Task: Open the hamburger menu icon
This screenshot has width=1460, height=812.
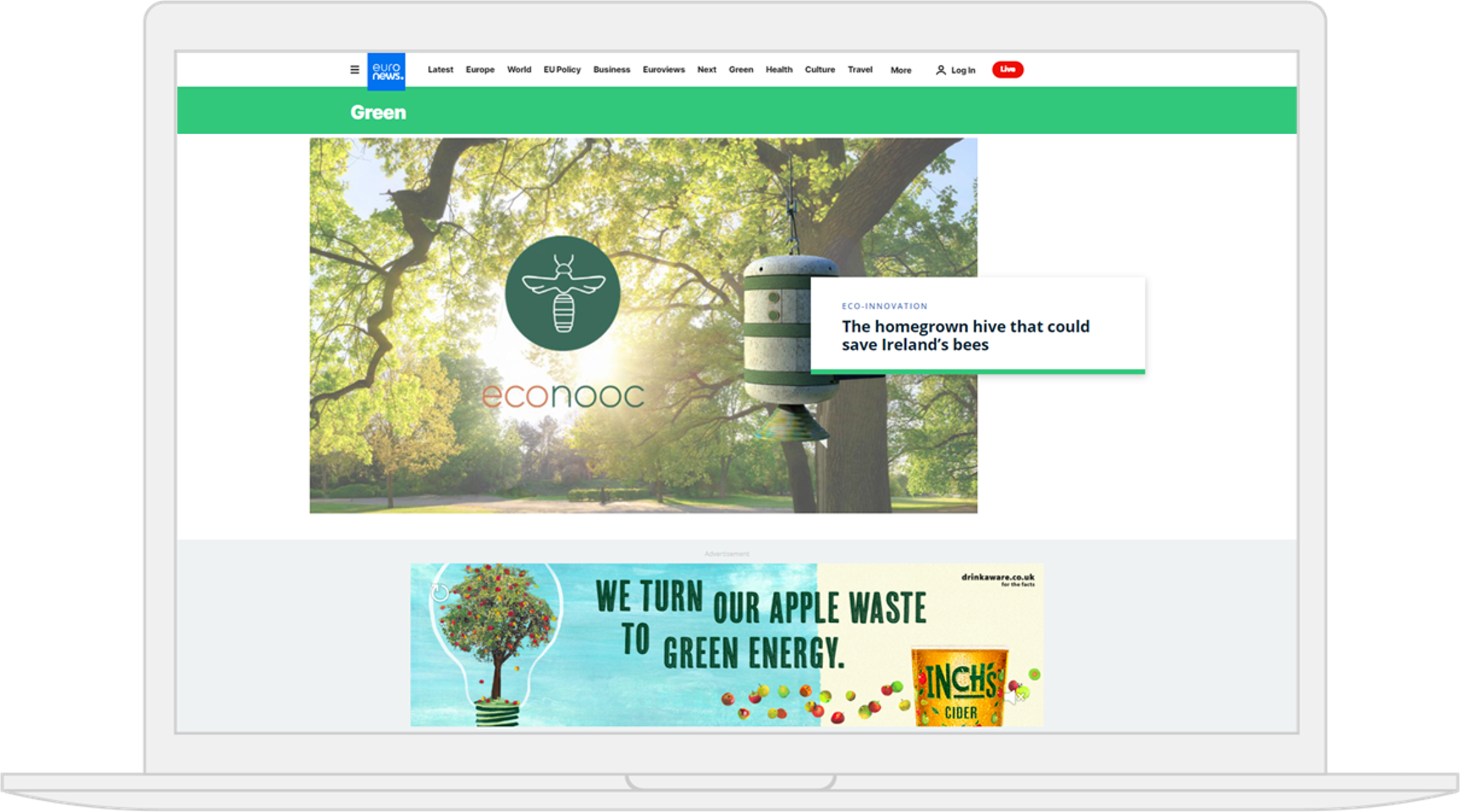Action: [x=355, y=70]
